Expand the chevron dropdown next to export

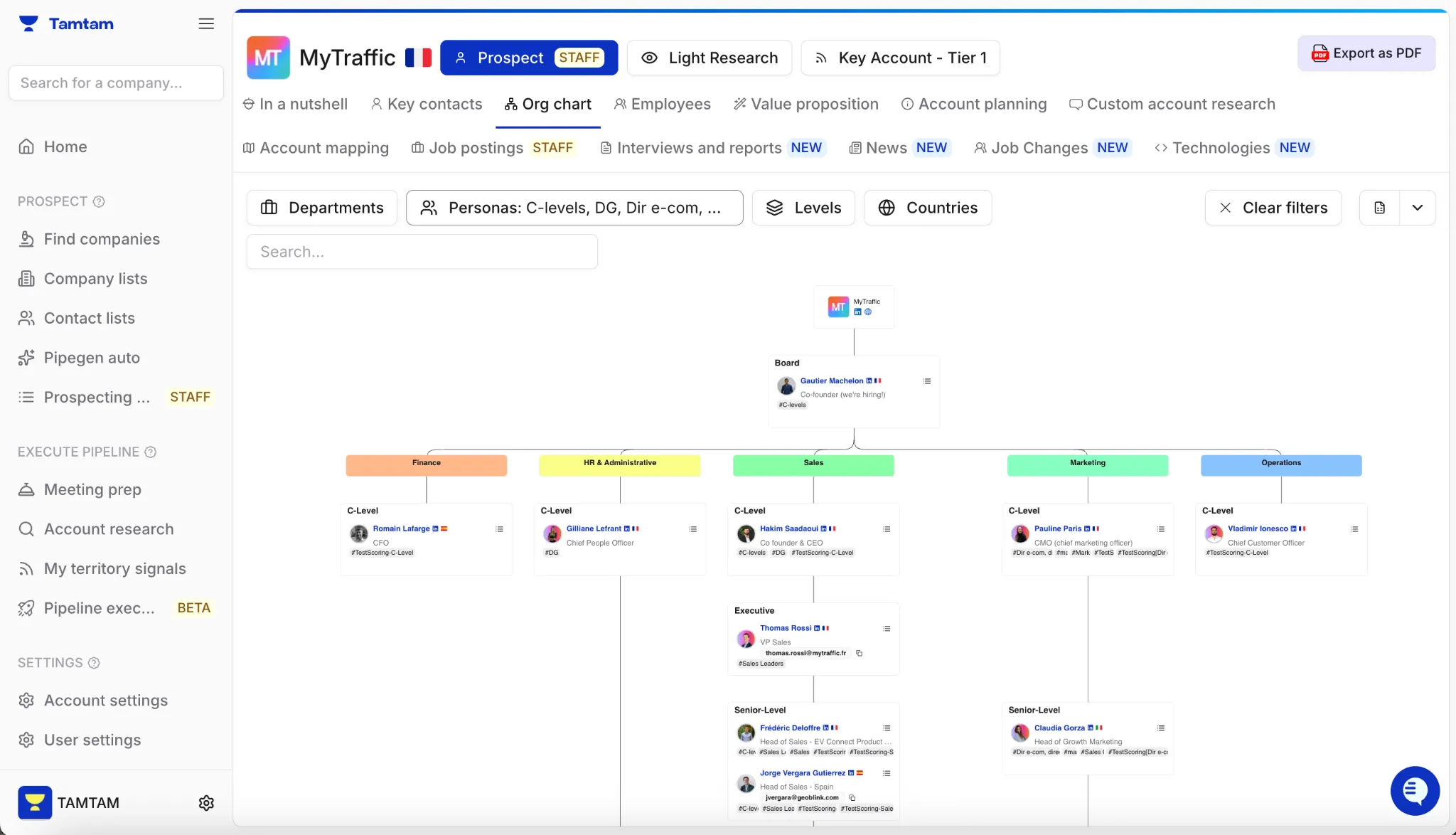pyautogui.click(x=1417, y=208)
